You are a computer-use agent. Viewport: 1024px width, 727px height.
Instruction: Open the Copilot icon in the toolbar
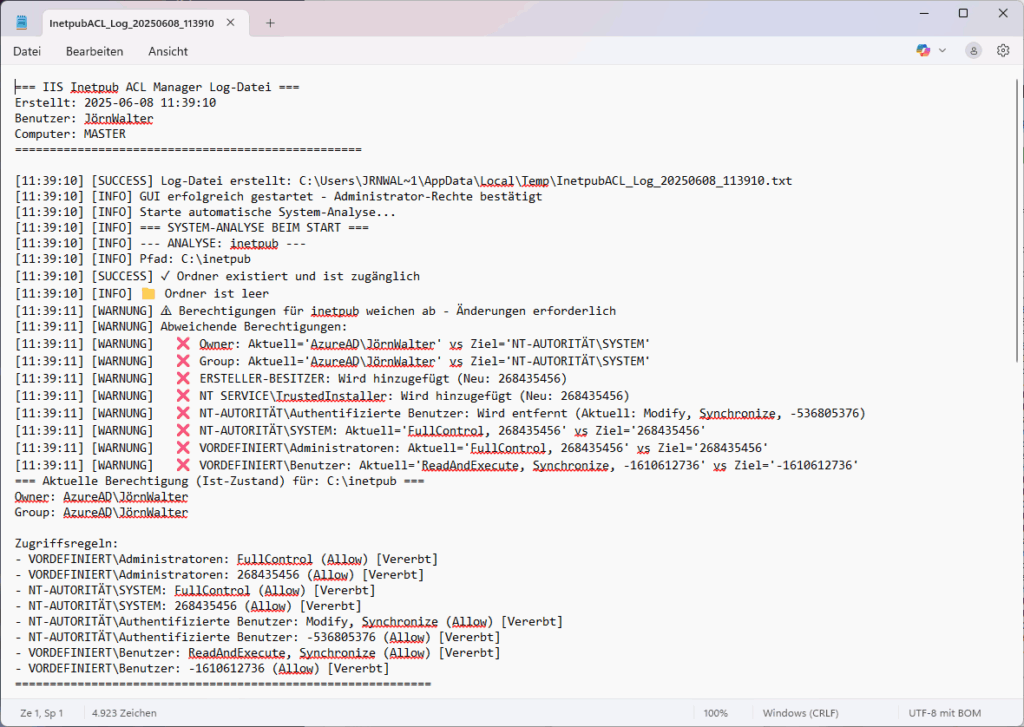pyautogui.click(x=923, y=50)
